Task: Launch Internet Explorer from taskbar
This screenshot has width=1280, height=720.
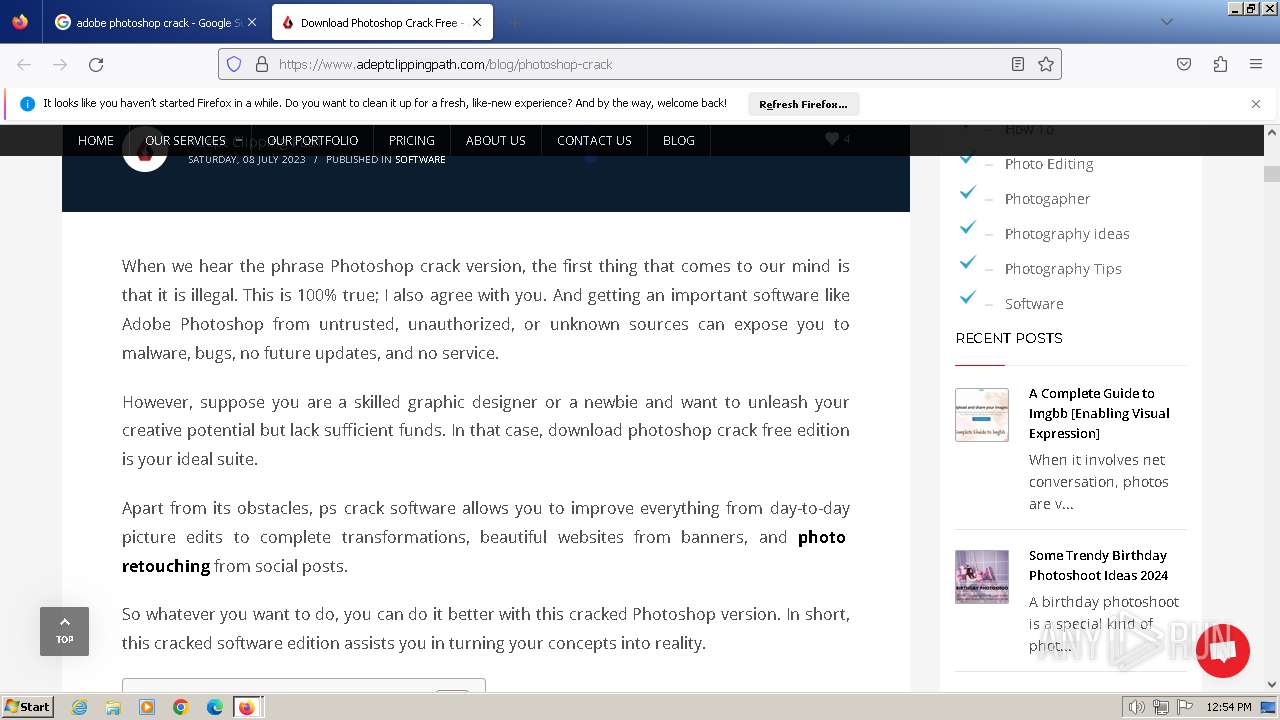Action: tap(79, 707)
